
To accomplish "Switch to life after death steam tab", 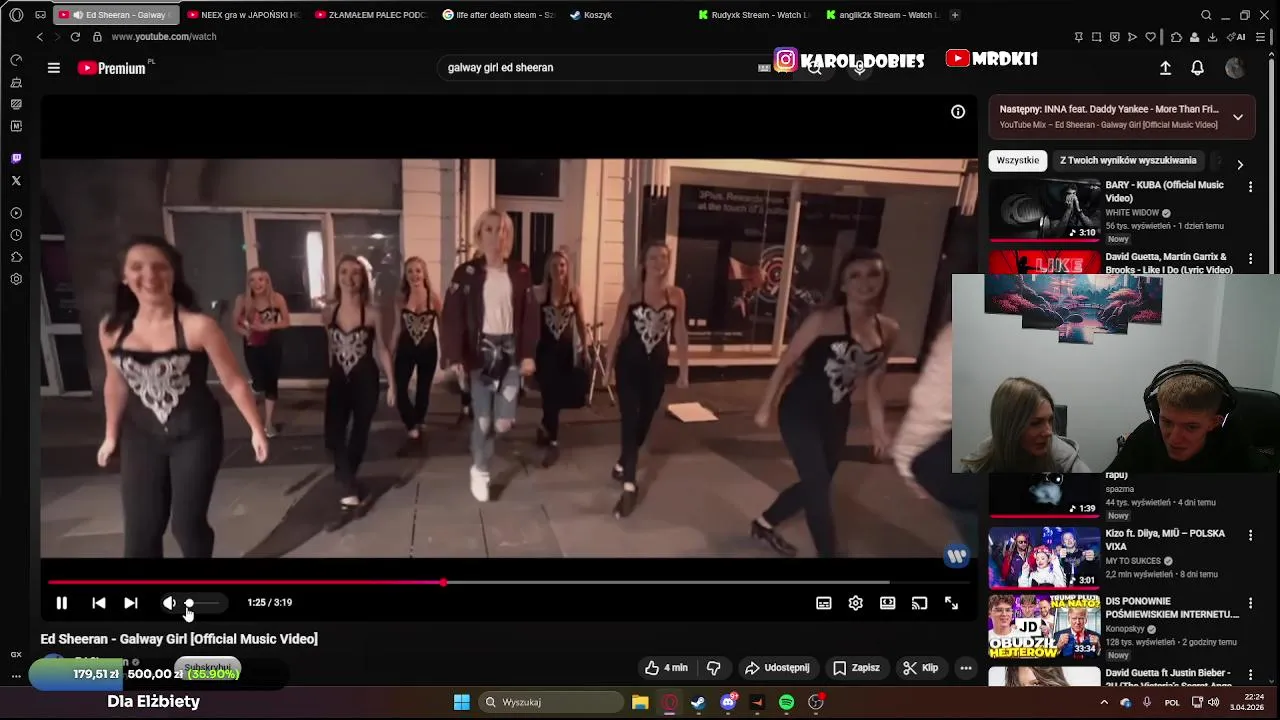I will click(x=499, y=15).
